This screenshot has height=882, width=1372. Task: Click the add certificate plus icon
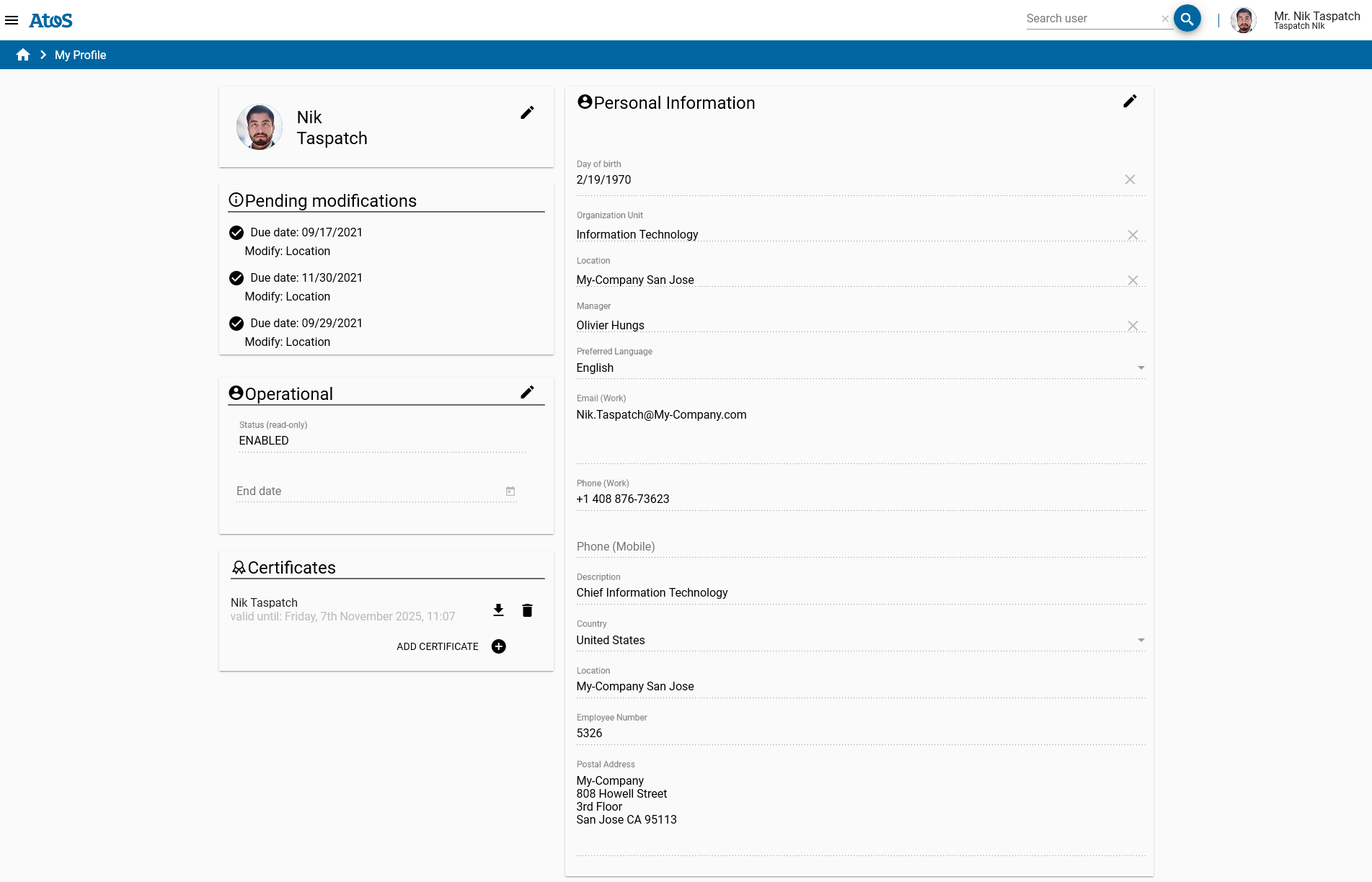pyautogui.click(x=498, y=646)
